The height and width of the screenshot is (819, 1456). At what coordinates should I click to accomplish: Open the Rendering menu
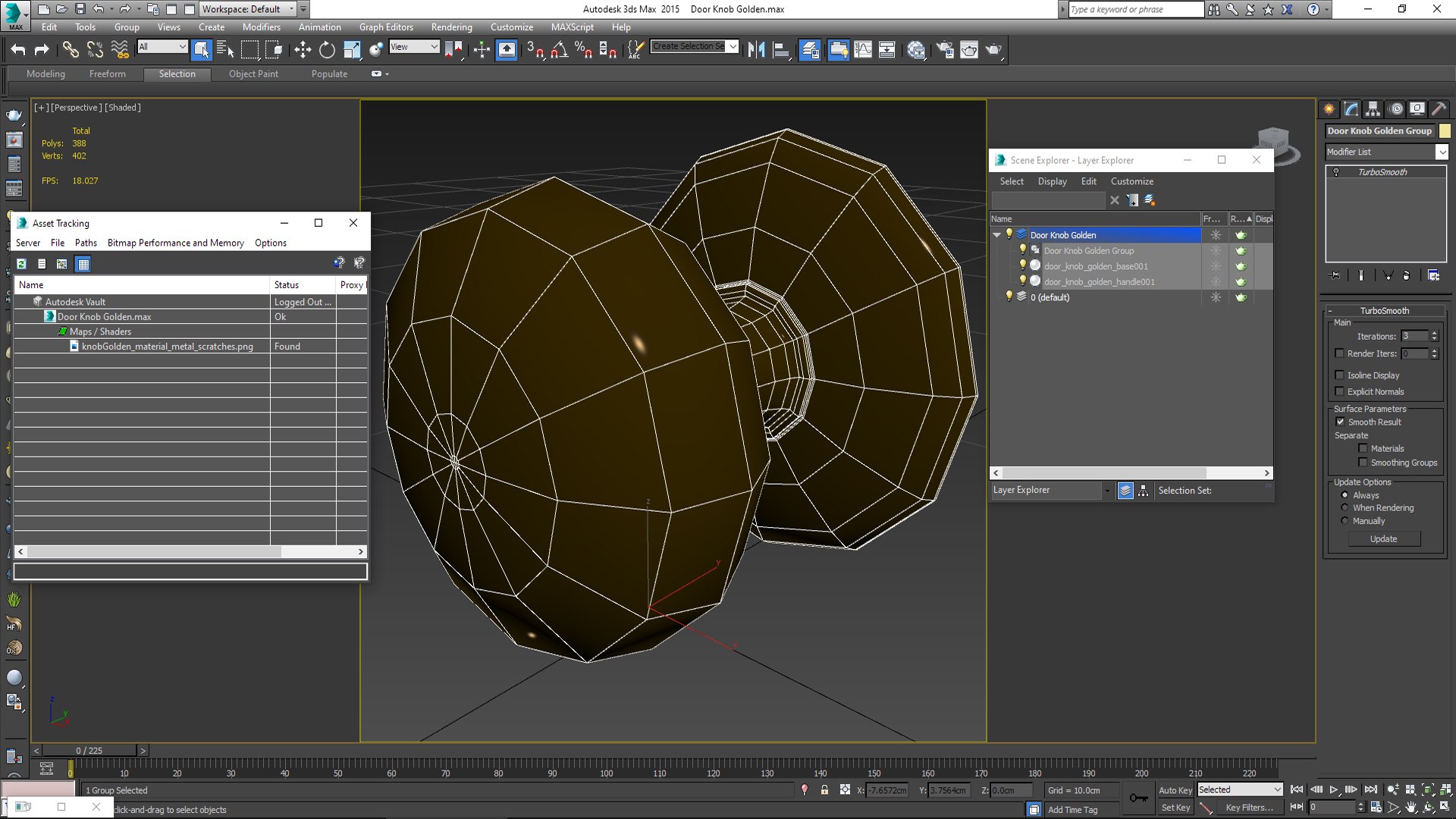pyautogui.click(x=451, y=27)
